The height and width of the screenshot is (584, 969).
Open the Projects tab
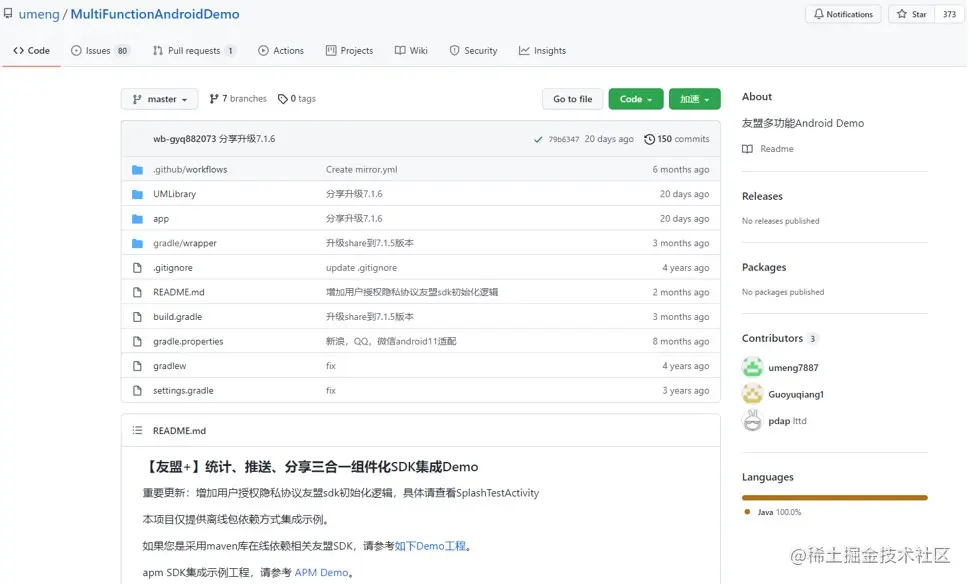(349, 51)
